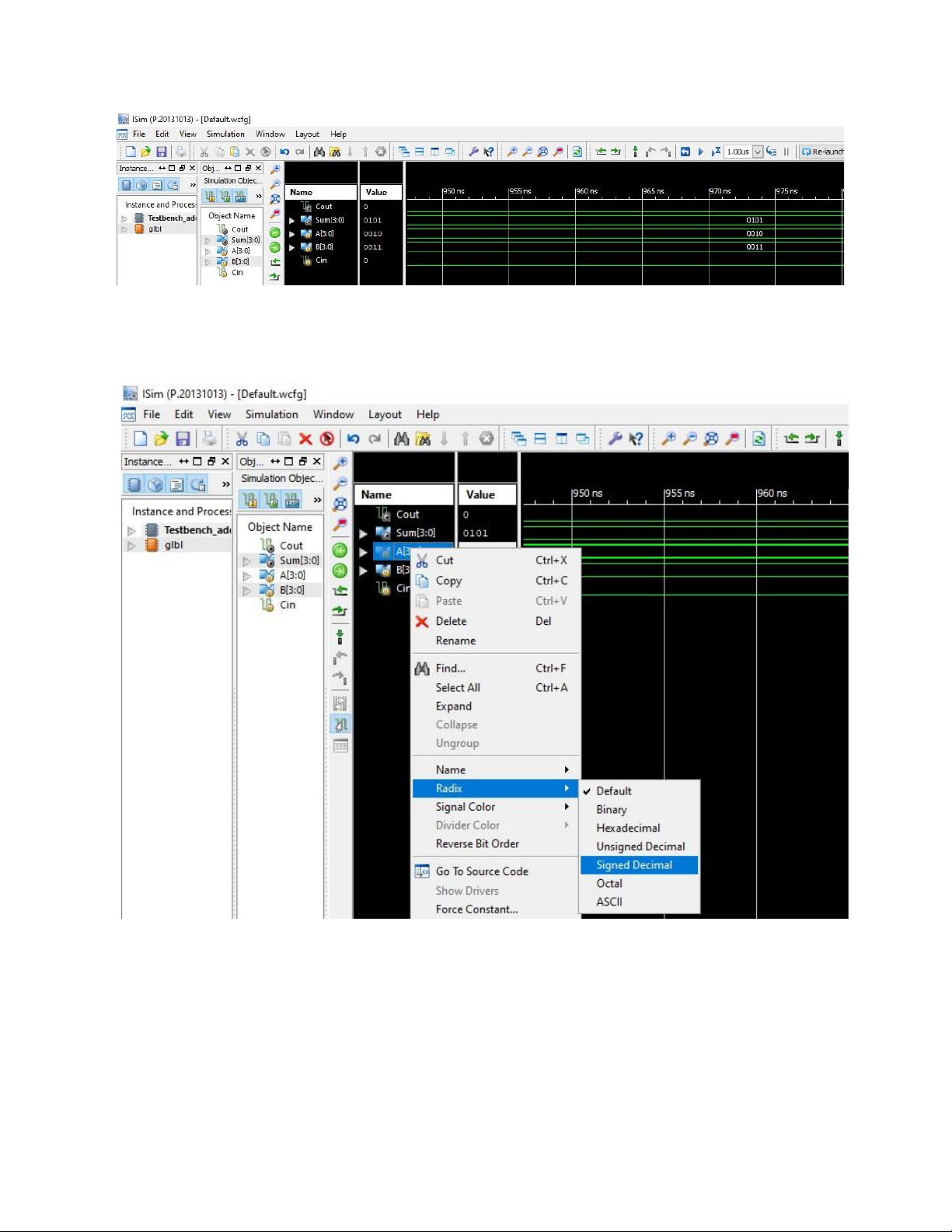
Task: Click Save disk icon in top screenshot toolbar
Action: (162, 152)
